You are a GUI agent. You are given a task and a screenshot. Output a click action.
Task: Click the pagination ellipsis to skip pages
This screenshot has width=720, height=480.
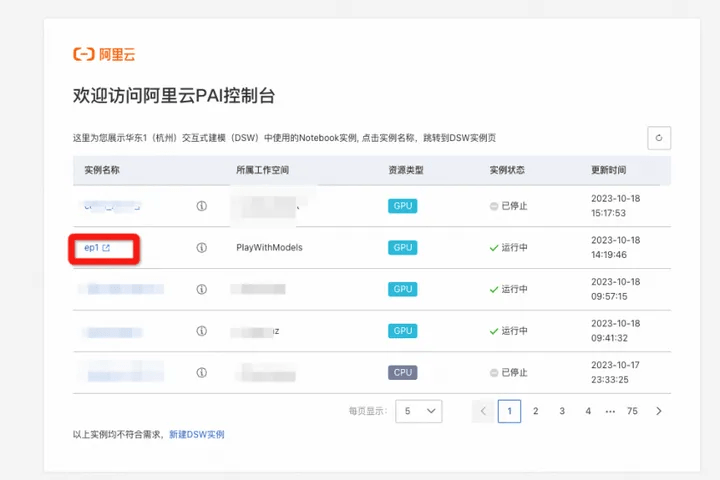tap(610, 412)
